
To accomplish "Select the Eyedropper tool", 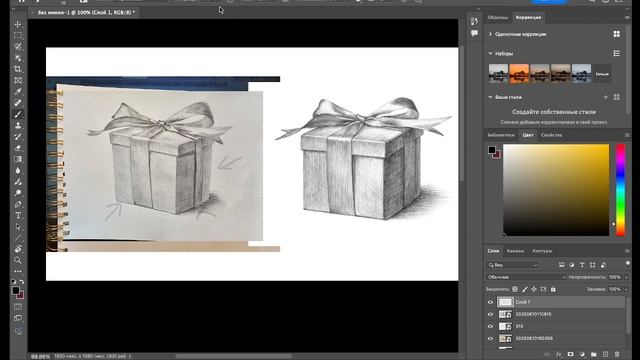I will [x=18, y=92].
